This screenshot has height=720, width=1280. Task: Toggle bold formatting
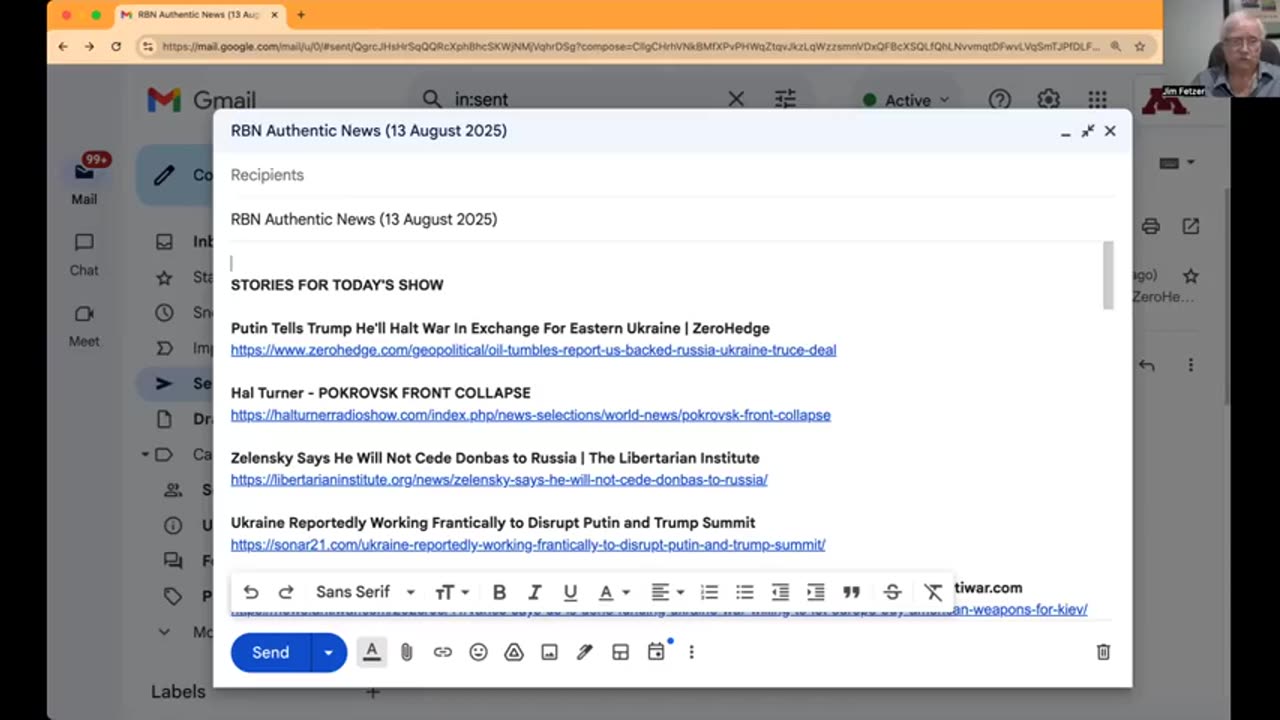499,592
